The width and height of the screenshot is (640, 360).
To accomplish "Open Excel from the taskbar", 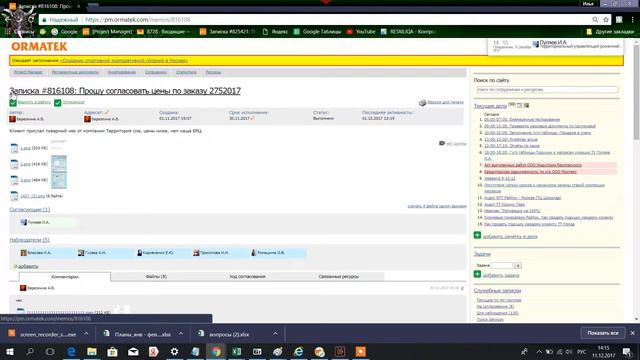I will click(236, 352).
